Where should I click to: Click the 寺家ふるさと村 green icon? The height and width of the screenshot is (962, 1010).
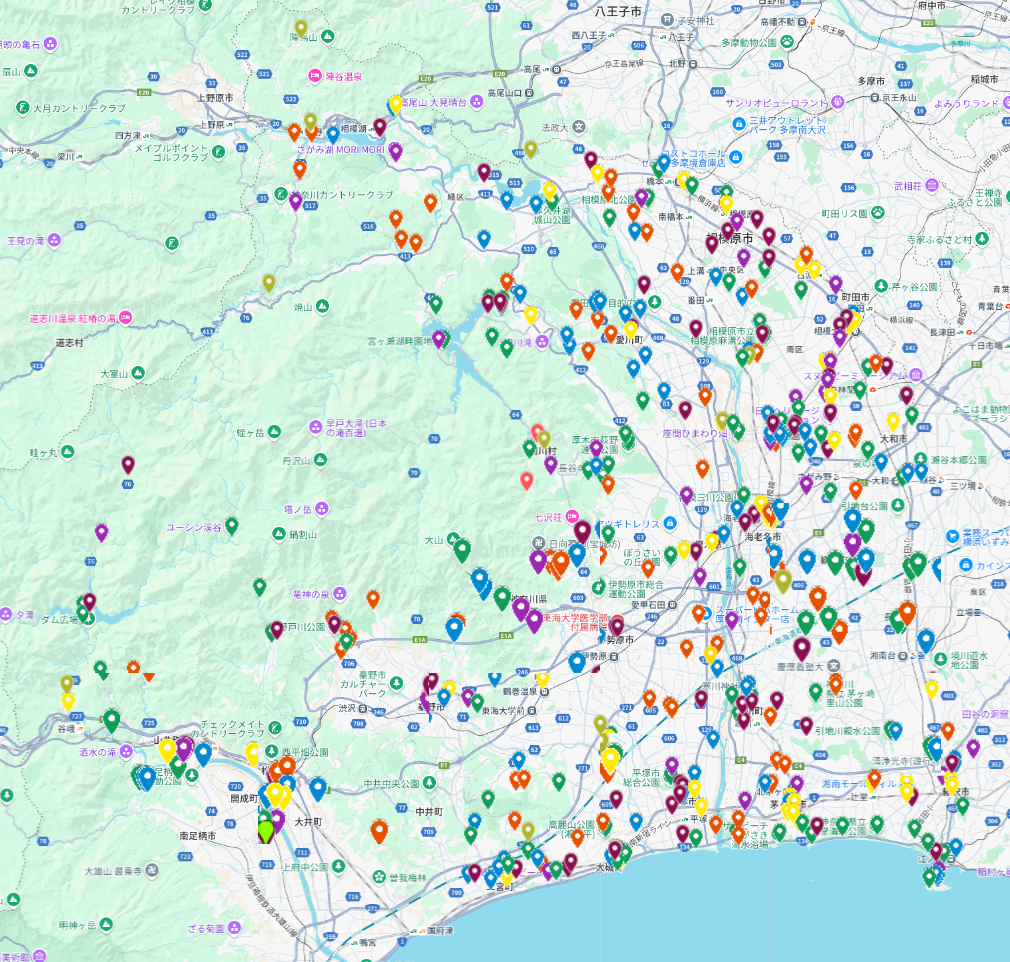click(x=982, y=238)
